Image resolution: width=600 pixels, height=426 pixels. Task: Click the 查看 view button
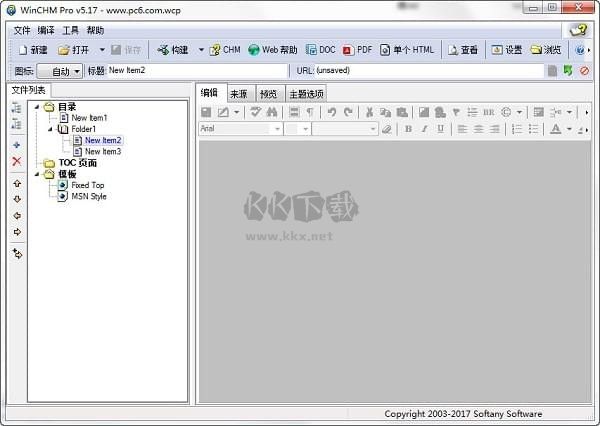[x=463, y=50]
